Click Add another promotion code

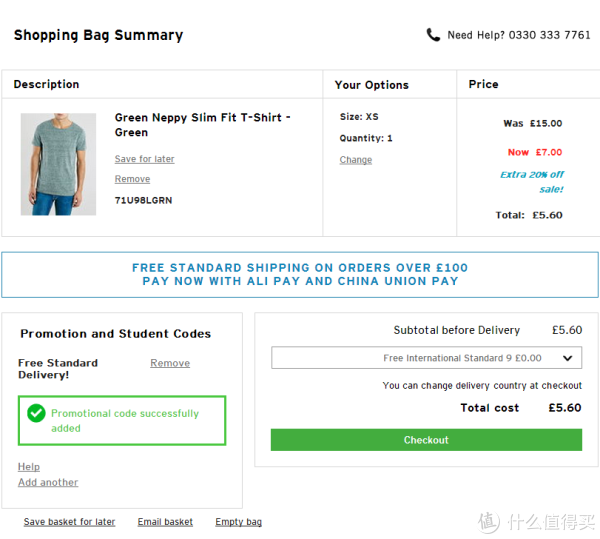pos(48,482)
